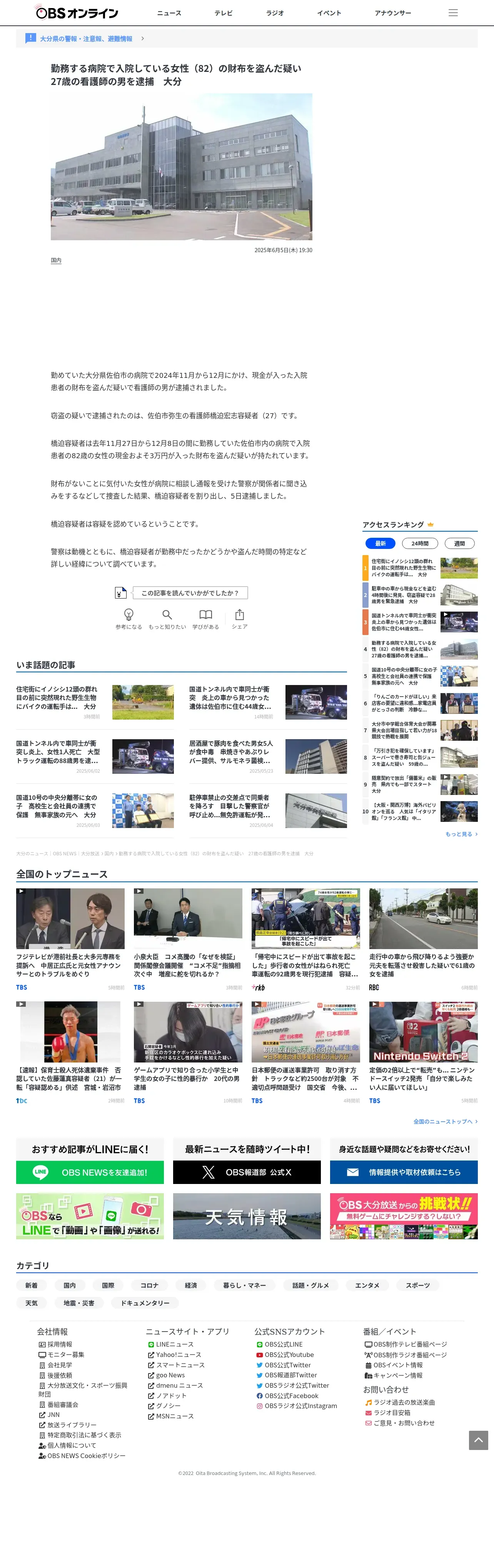Image resolution: width=494 pixels, height=1568 pixels.
Task: Select the コロナ category chip
Action: (149, 1285)
